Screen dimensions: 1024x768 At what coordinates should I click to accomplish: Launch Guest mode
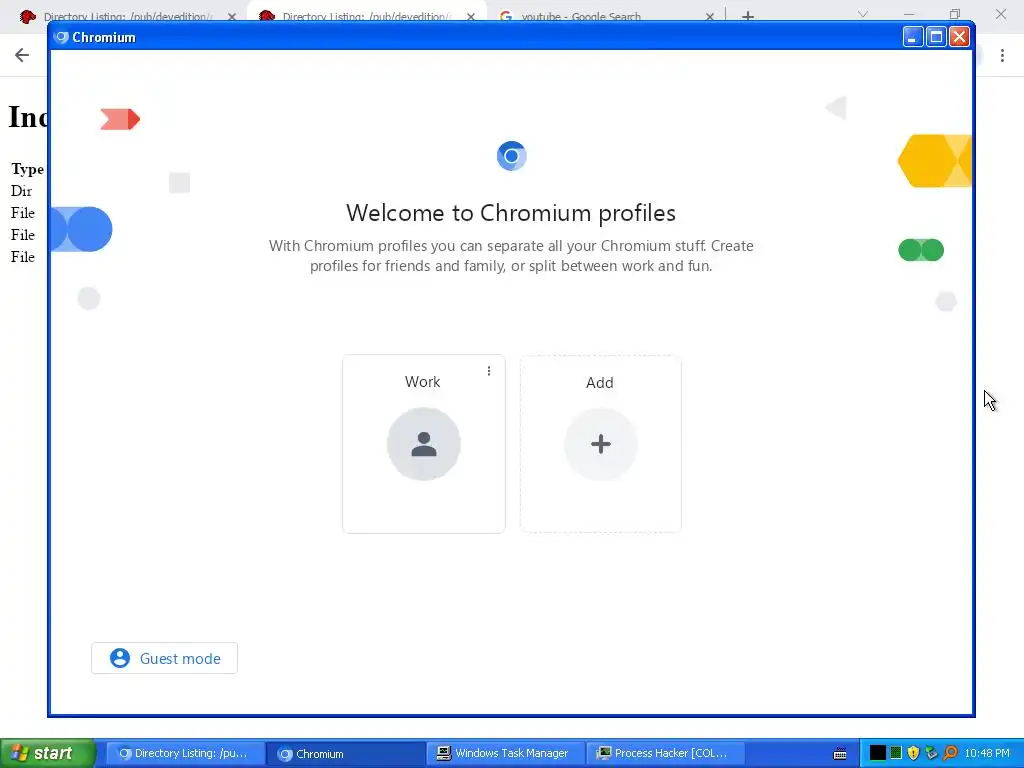[165, 658]
